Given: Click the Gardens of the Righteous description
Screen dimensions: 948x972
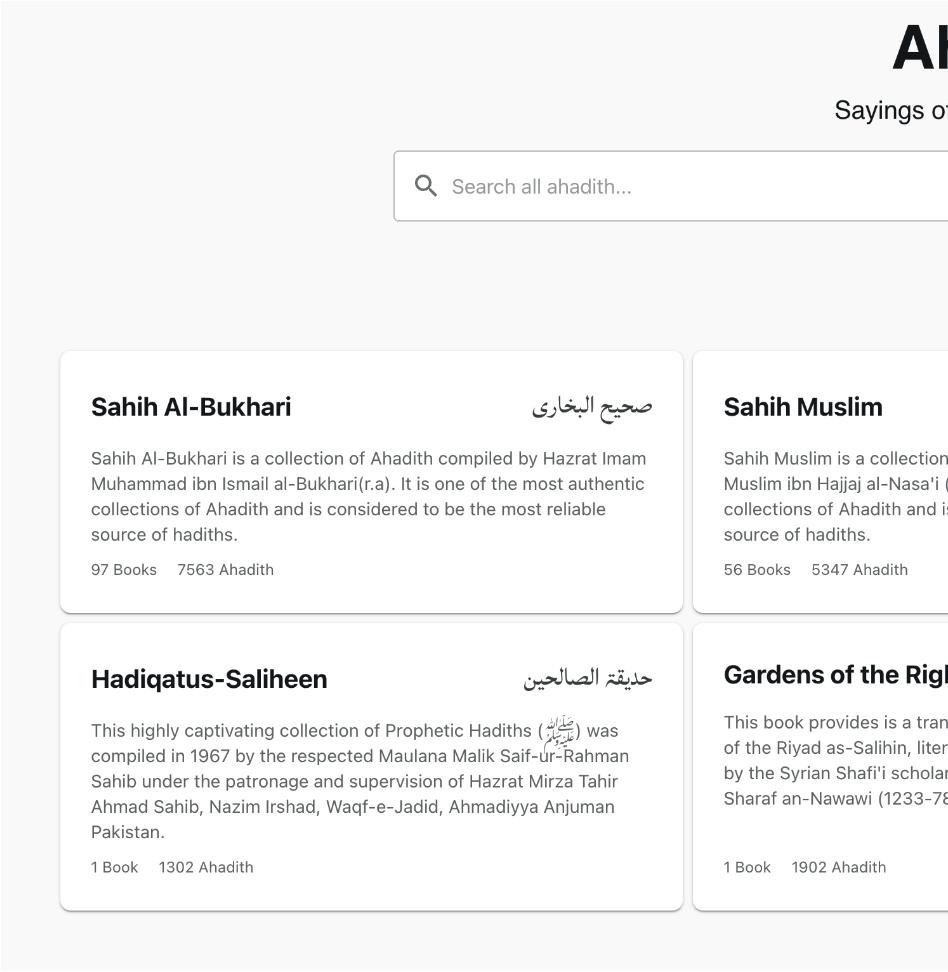Looking at the screenshot, I should pos(835,760).
